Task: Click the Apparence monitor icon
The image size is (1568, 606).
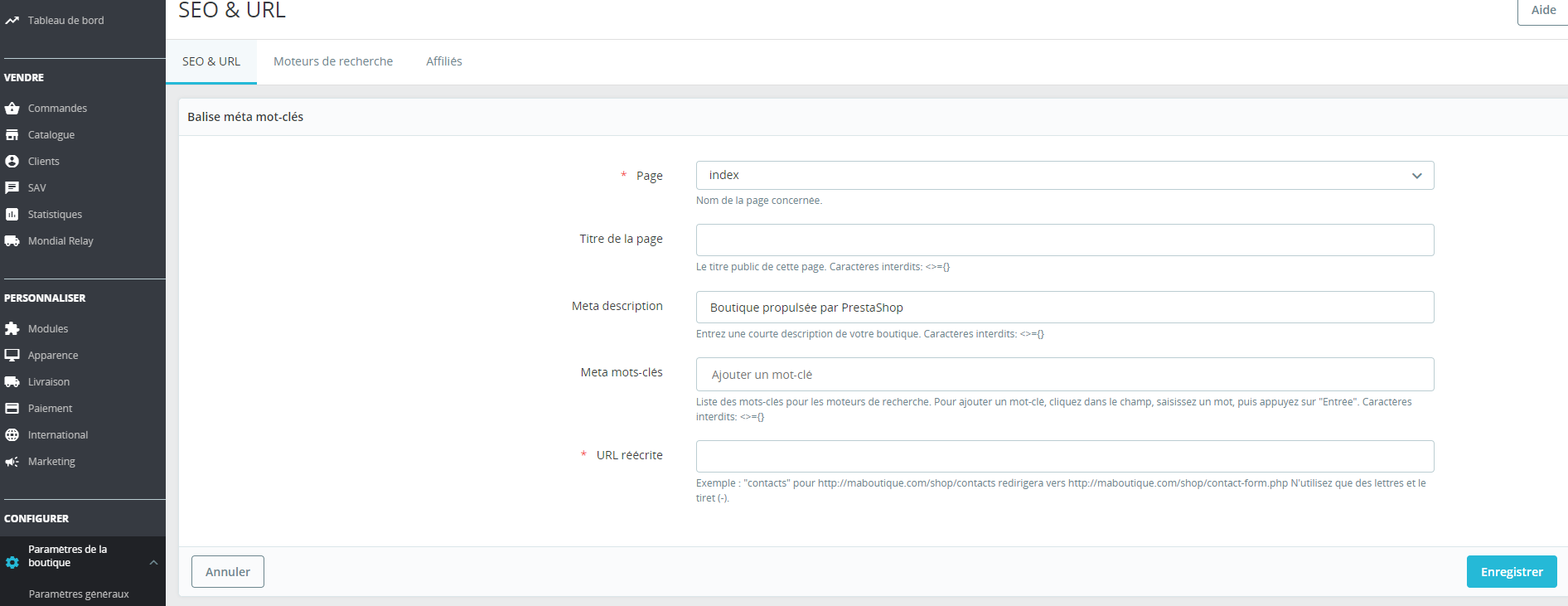Action: click(x=12, y=356)
